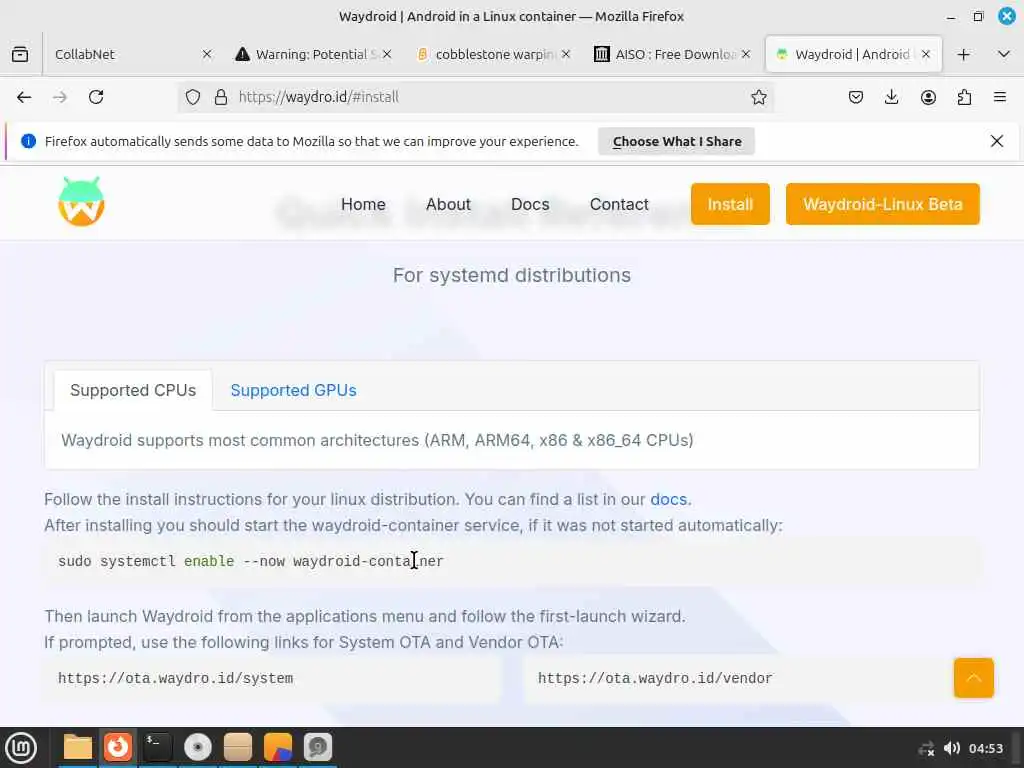Dismiss the Firefox data notification bar
Screen dimensions: 1024x768
997,141
